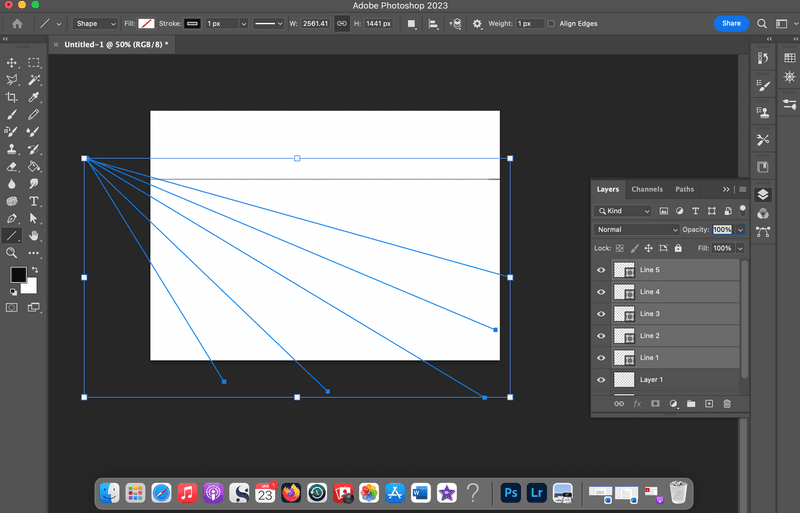Screen dimensions: 800x513
Task: Select the Crop tool
Action: [x=12, y=97]
